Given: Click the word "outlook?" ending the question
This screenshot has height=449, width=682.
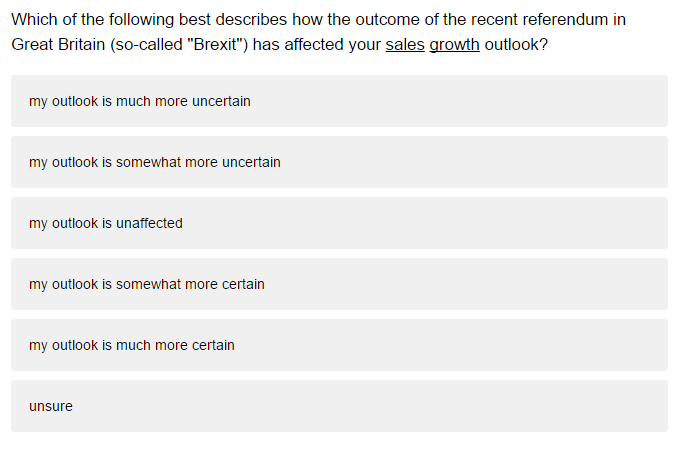Looking at the screenshot, I should click(516, 44).
